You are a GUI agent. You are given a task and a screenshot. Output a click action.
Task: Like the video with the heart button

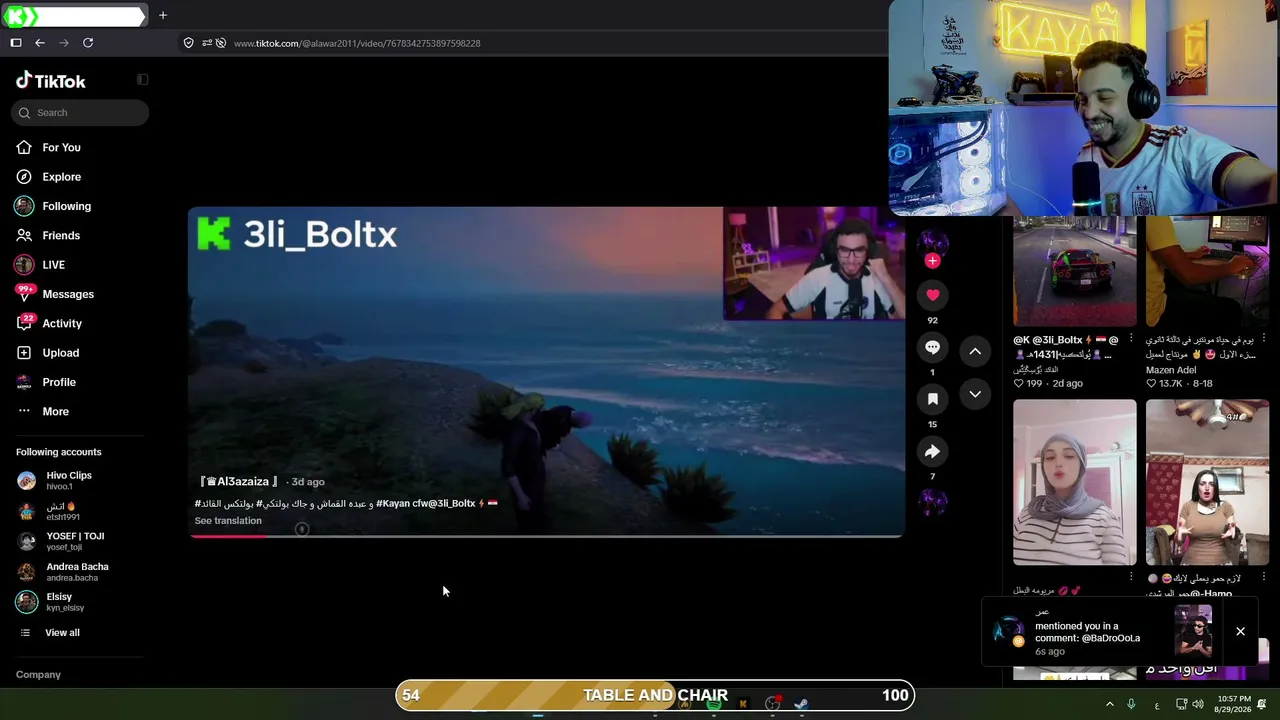(x=932, y=295)
